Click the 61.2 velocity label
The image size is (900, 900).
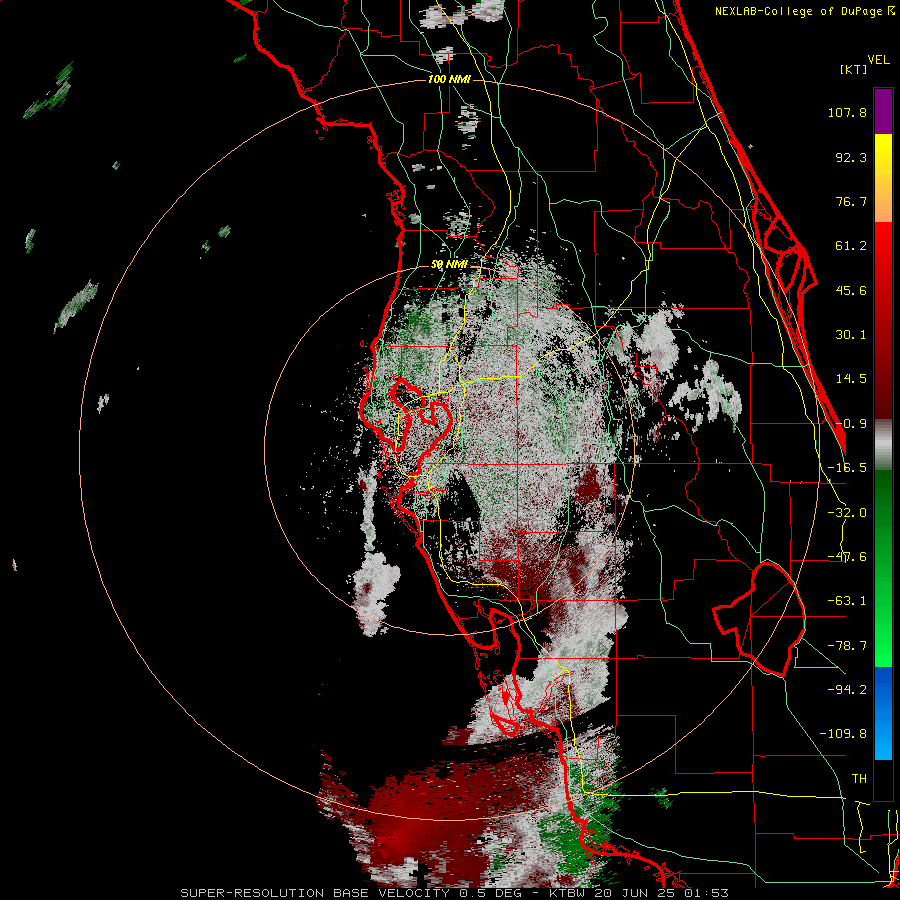point(851,246)
